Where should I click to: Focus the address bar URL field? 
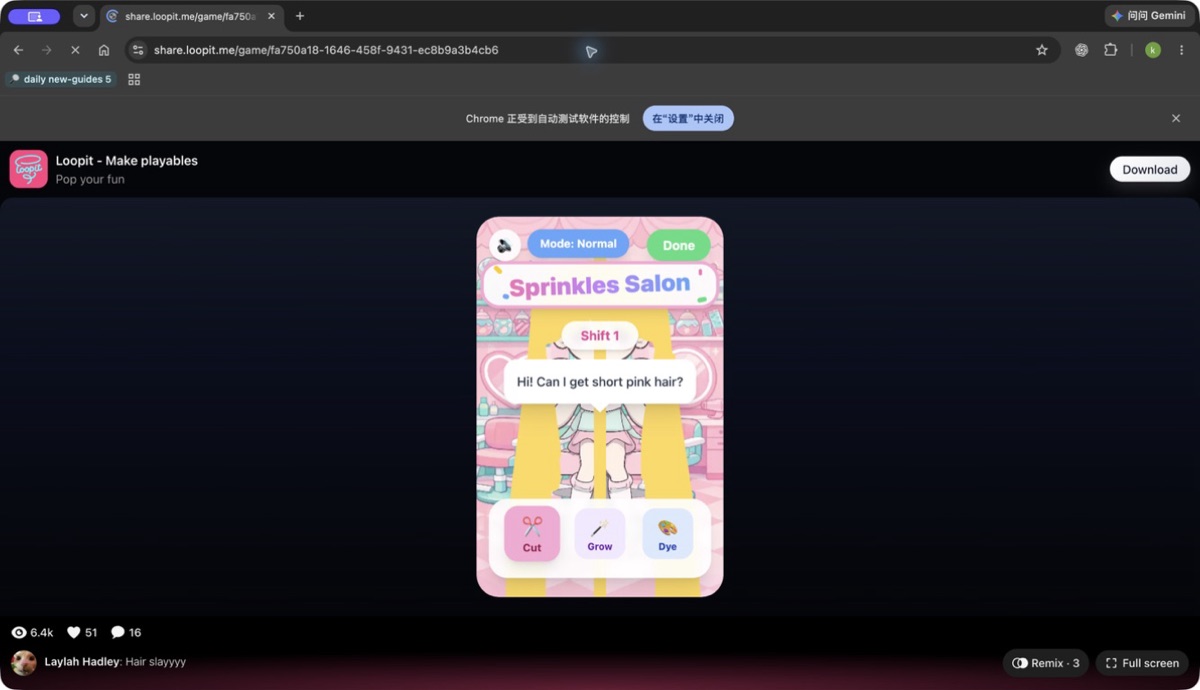(592, 50)
